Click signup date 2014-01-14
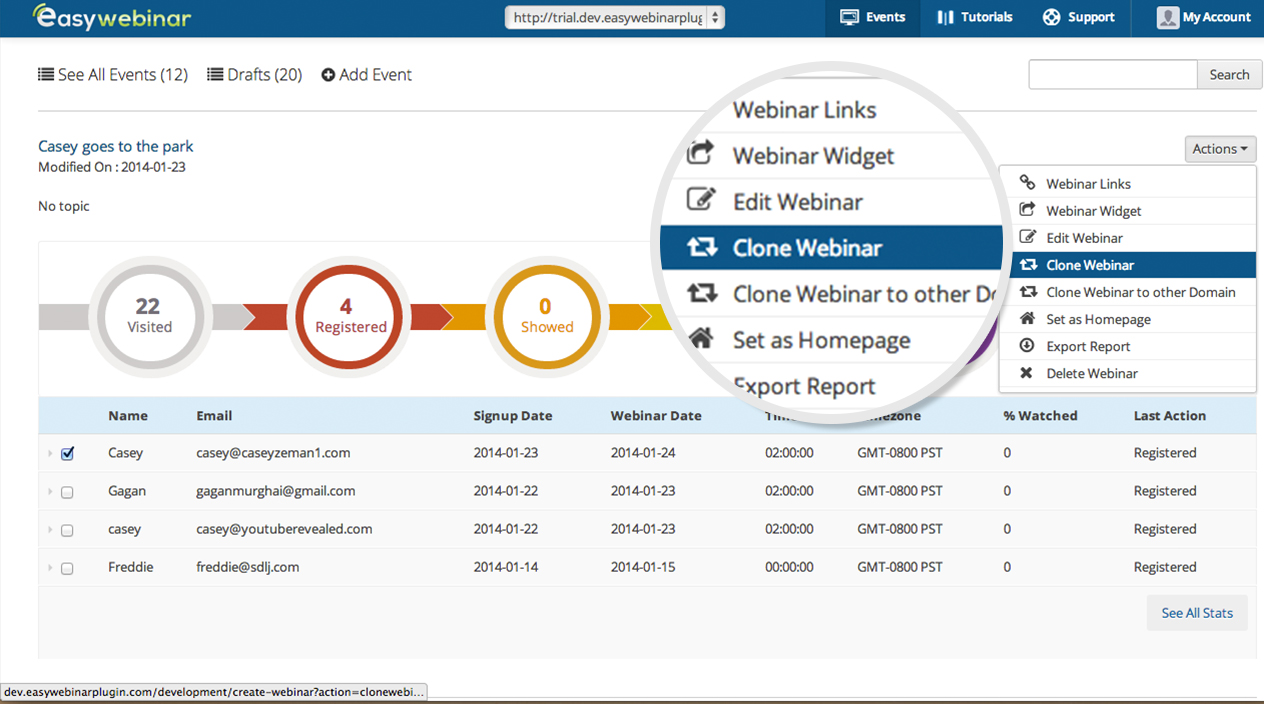The width and height of the screenshot is (1264, 704). pos(506,567)
